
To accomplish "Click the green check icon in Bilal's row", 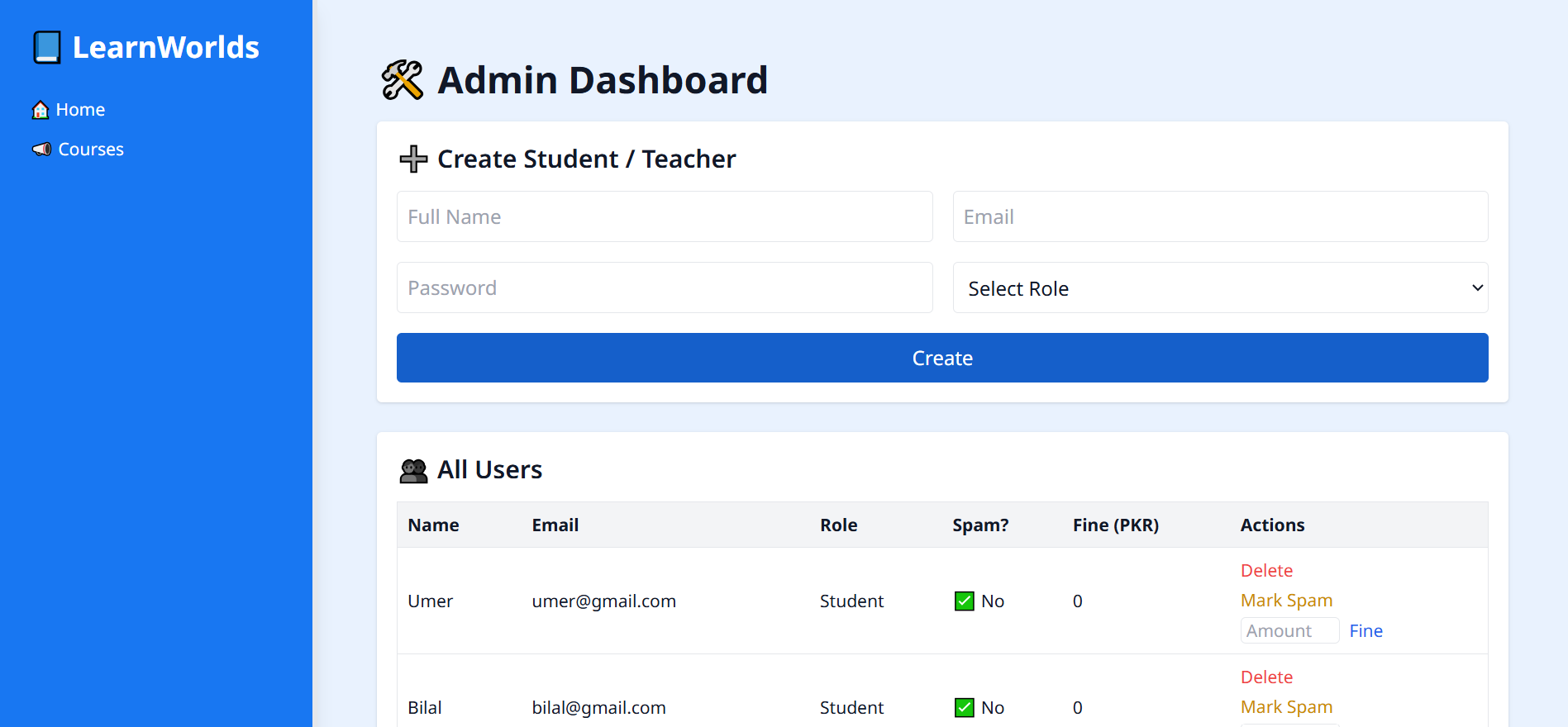I will point(964,708).
